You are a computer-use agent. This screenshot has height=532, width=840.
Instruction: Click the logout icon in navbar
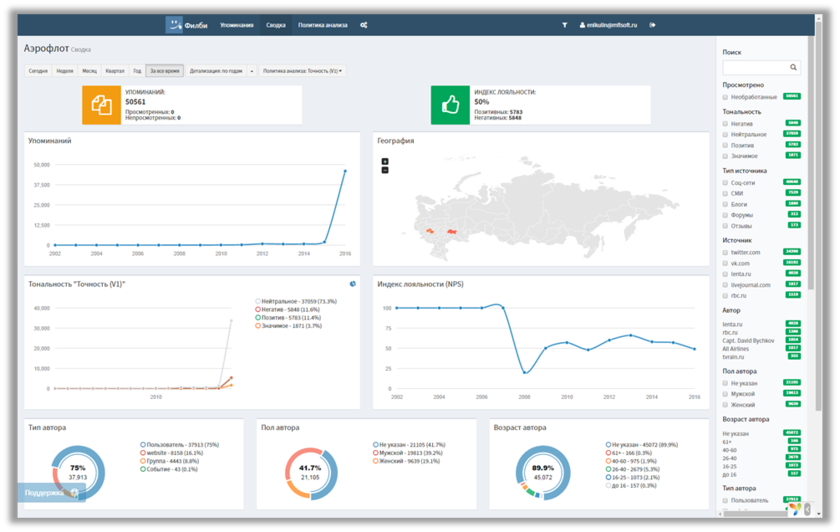653,25
